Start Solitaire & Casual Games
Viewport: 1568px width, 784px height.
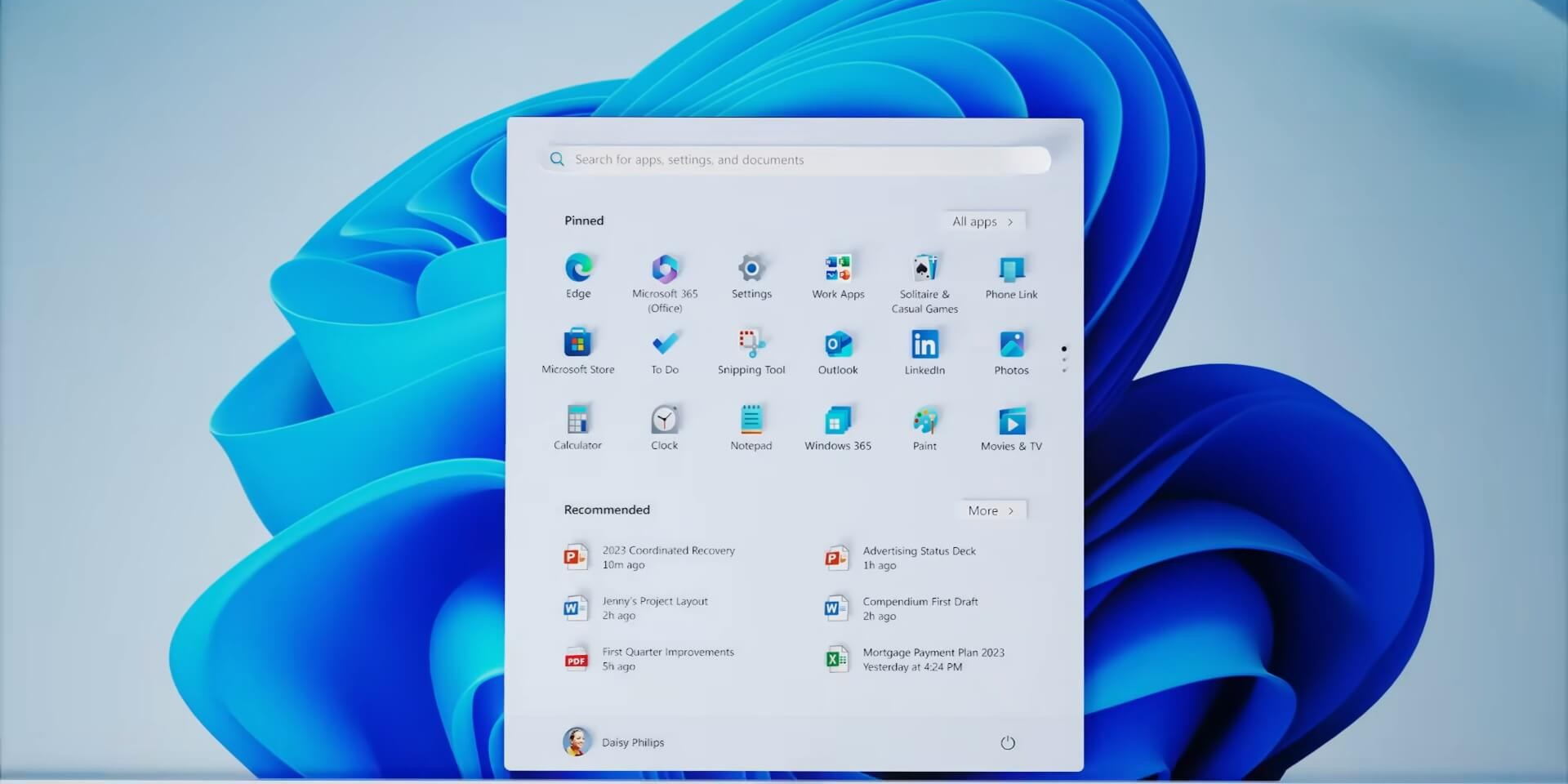point(924,271)
